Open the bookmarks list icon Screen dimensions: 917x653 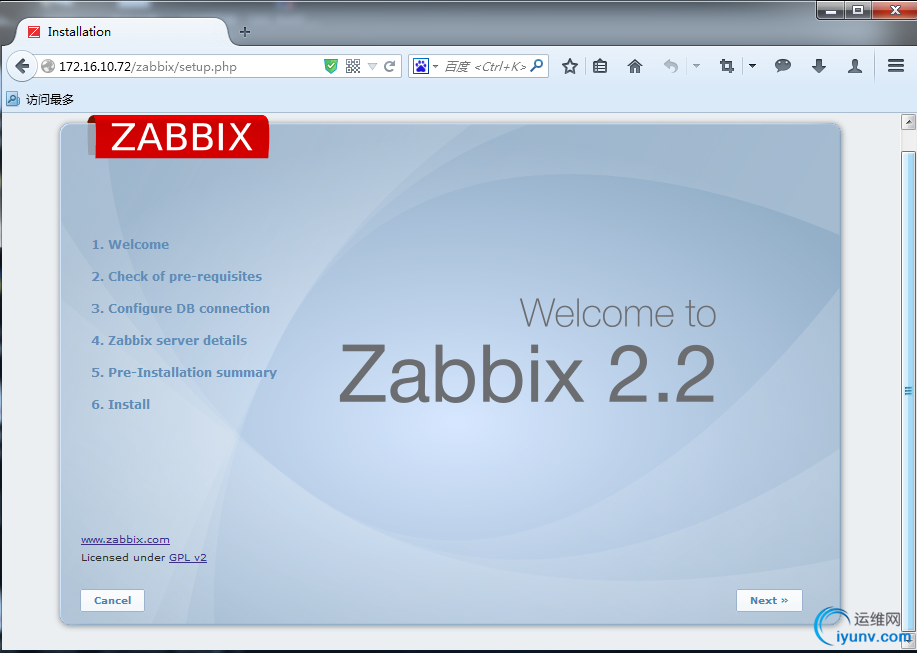tap(600, 66)
